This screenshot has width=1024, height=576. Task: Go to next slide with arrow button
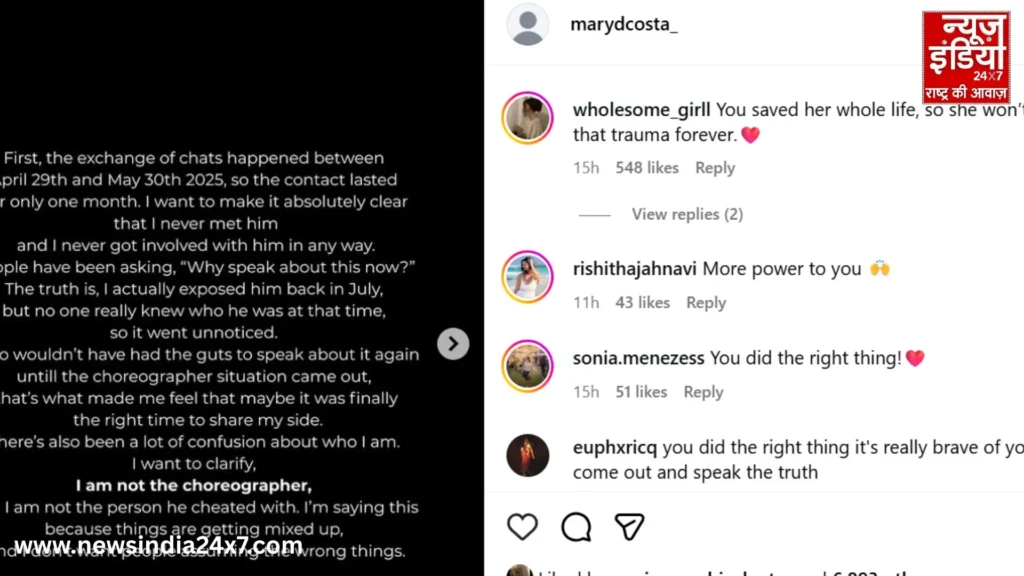(x=453, y=344)
